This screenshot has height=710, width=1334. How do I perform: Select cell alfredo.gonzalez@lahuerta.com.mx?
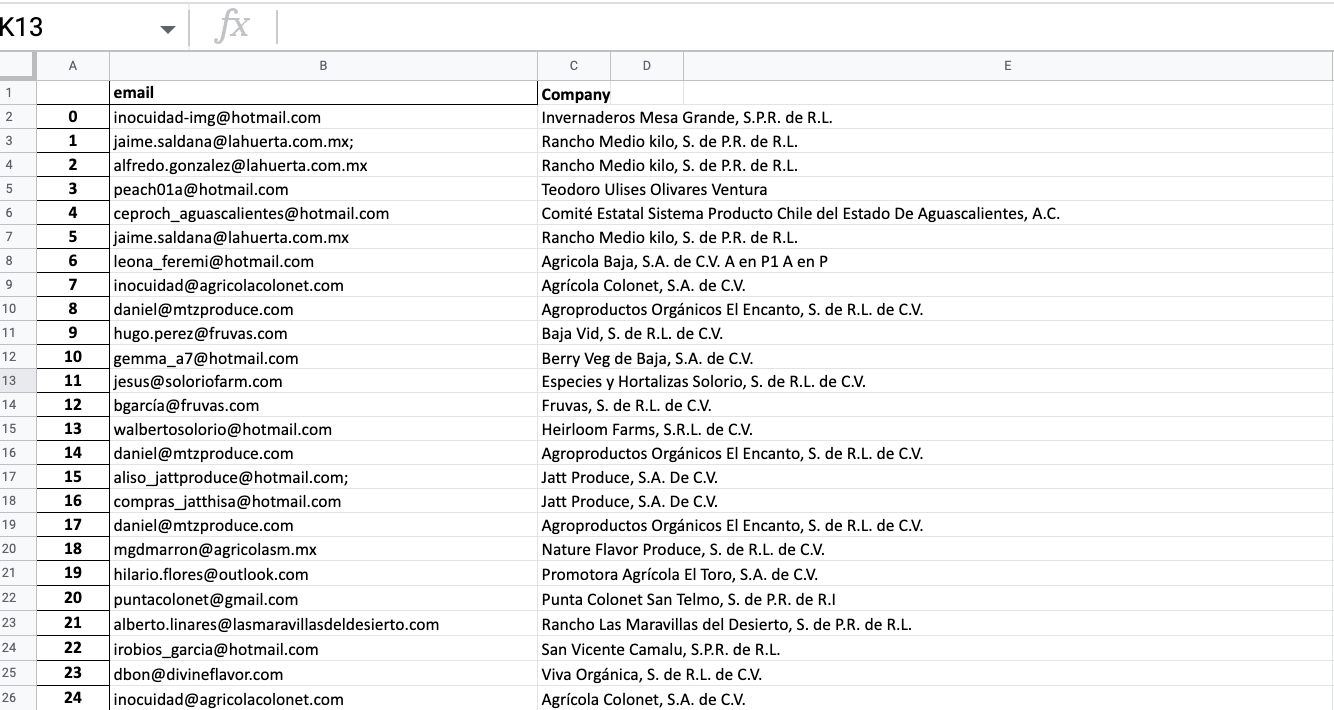(x=323, y=165)
